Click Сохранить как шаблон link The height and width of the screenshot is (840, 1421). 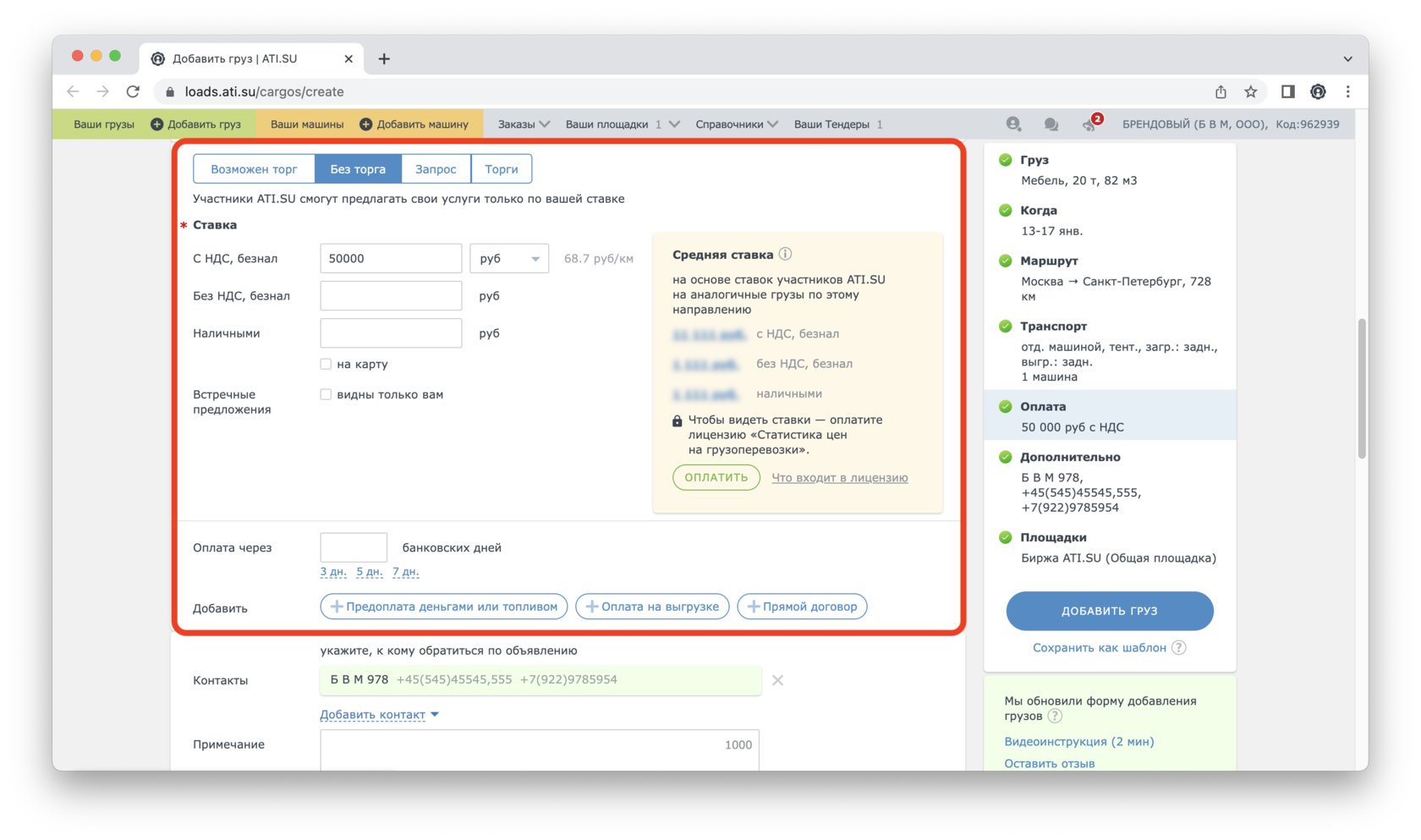[x=1100, y=648]
